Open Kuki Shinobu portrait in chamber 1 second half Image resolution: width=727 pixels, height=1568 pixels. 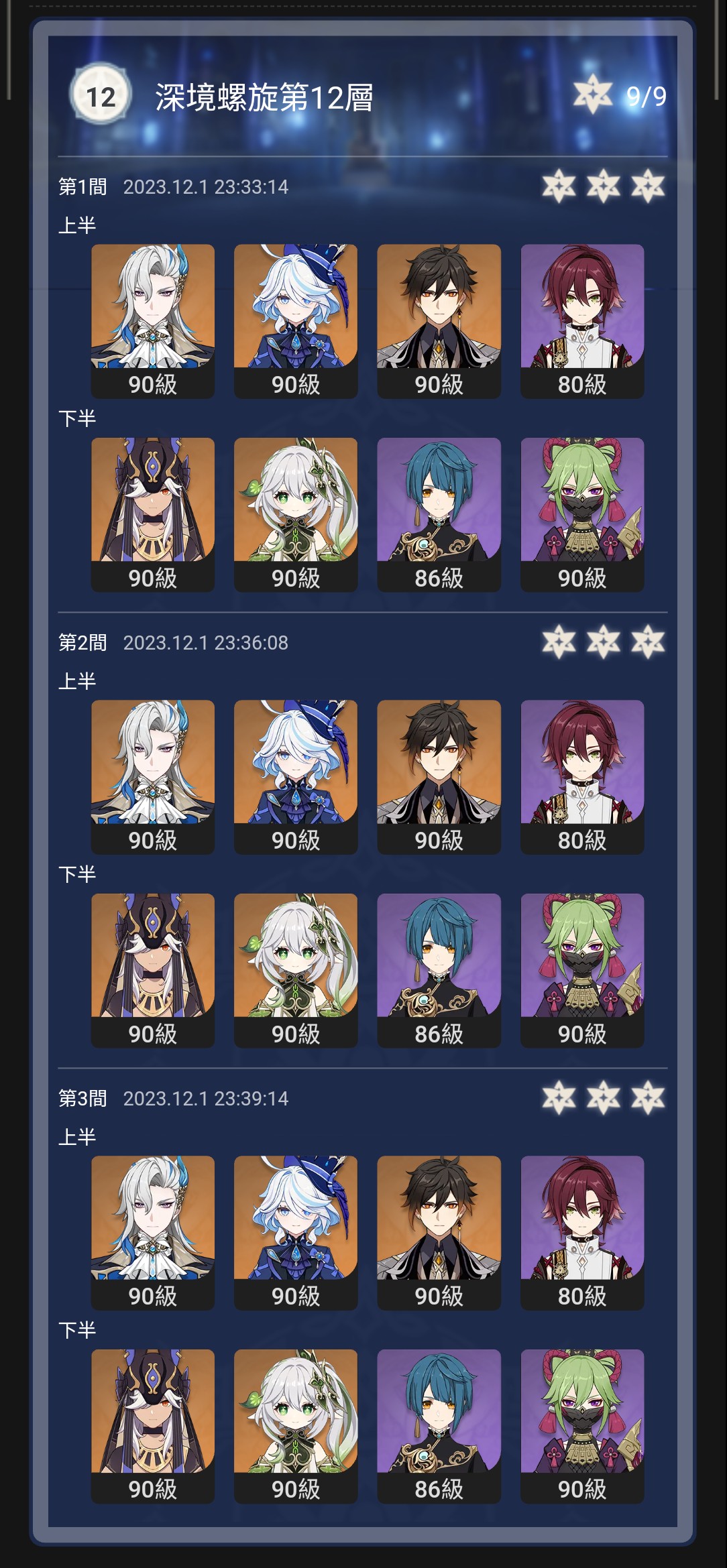[582, 515]
